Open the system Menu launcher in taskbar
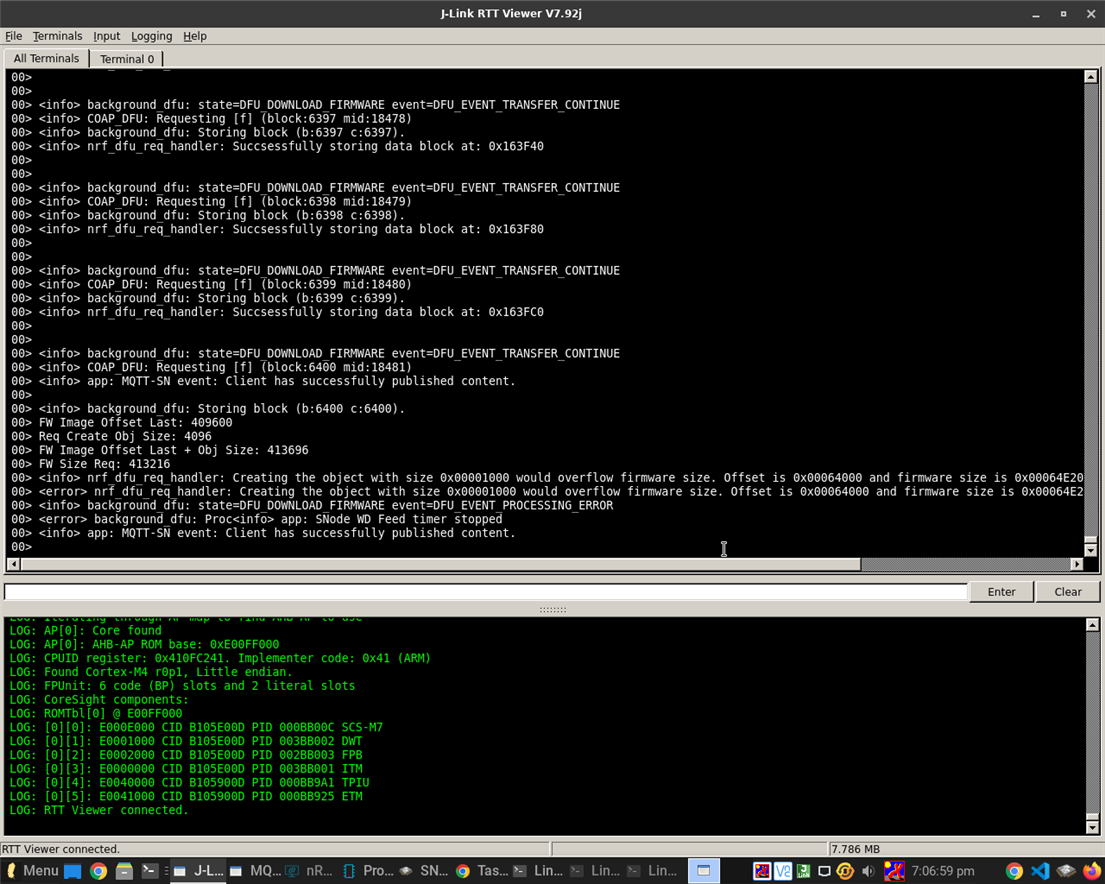Viewport: 1105px width, 884px height. [32, 871]
